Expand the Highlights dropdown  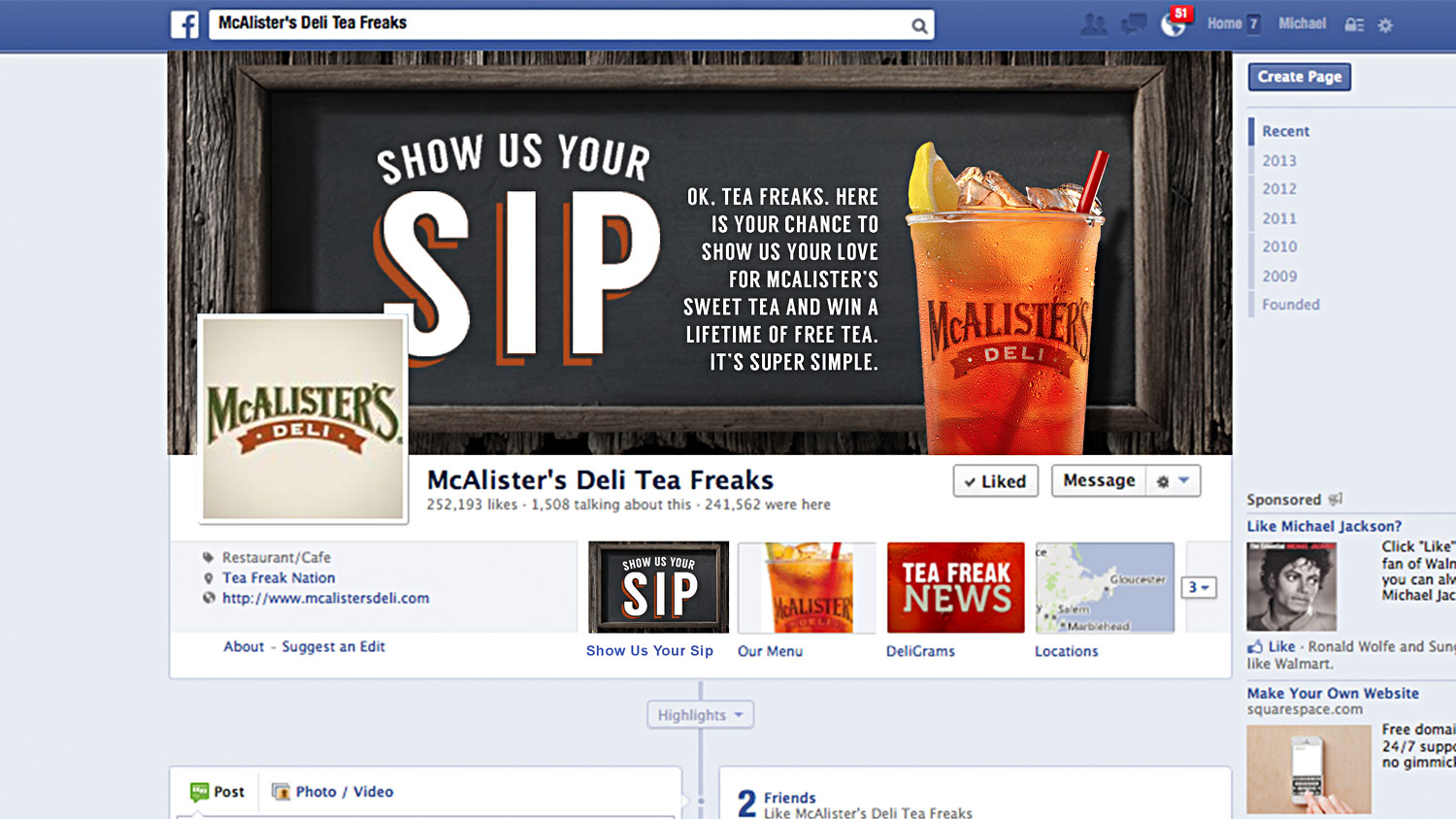click(700, 715)
